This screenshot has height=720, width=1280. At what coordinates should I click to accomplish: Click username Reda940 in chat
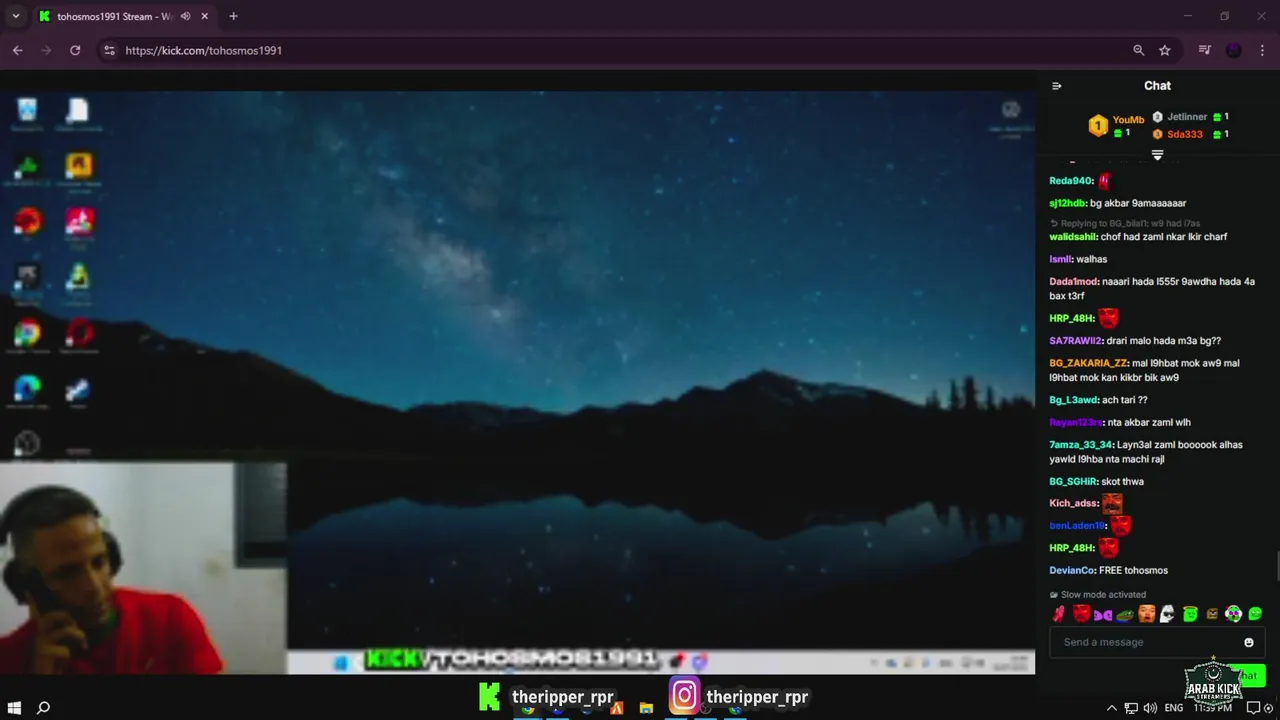tap(1071, 181)
